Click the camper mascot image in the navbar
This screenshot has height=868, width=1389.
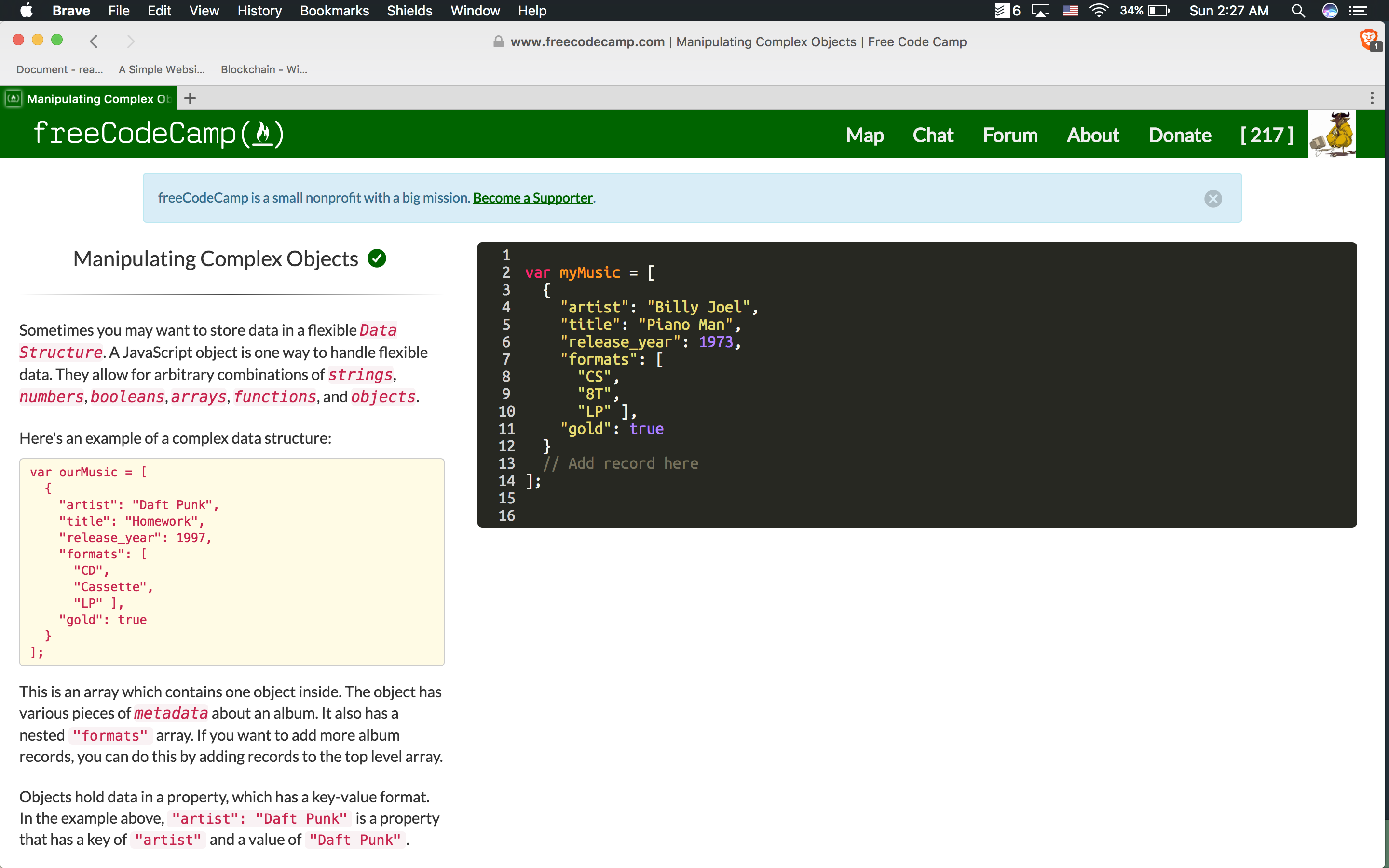1332,133
